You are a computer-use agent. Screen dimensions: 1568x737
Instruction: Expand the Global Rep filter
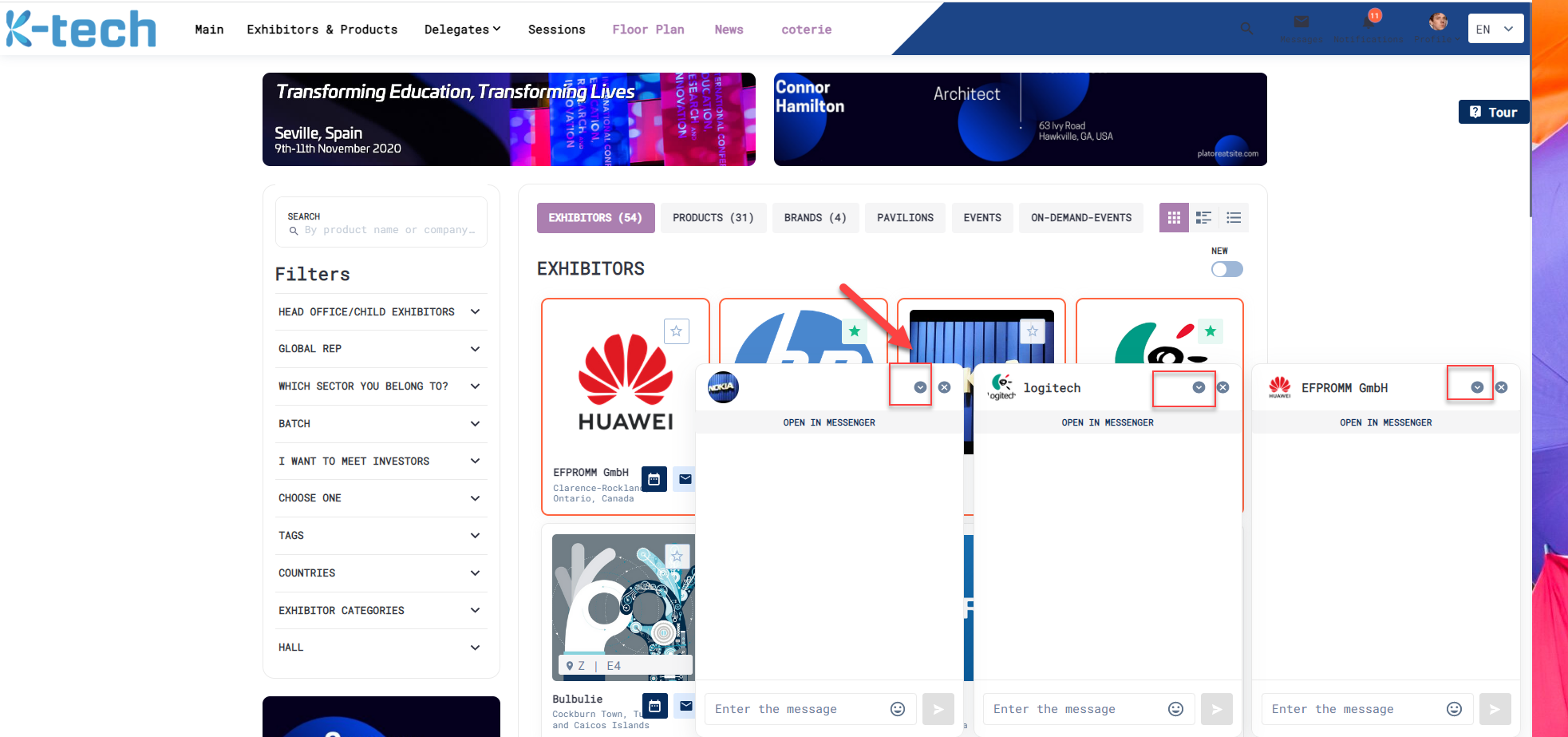click(x=380, y=349)
